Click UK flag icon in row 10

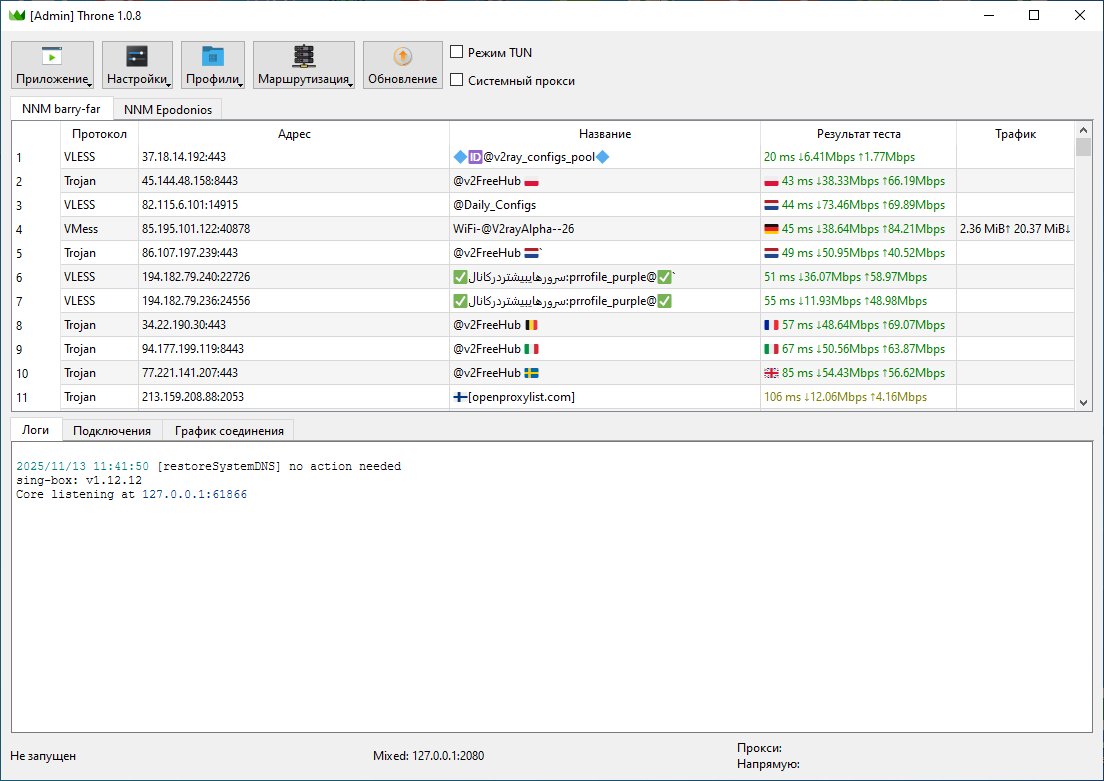(x=771, y=373)
